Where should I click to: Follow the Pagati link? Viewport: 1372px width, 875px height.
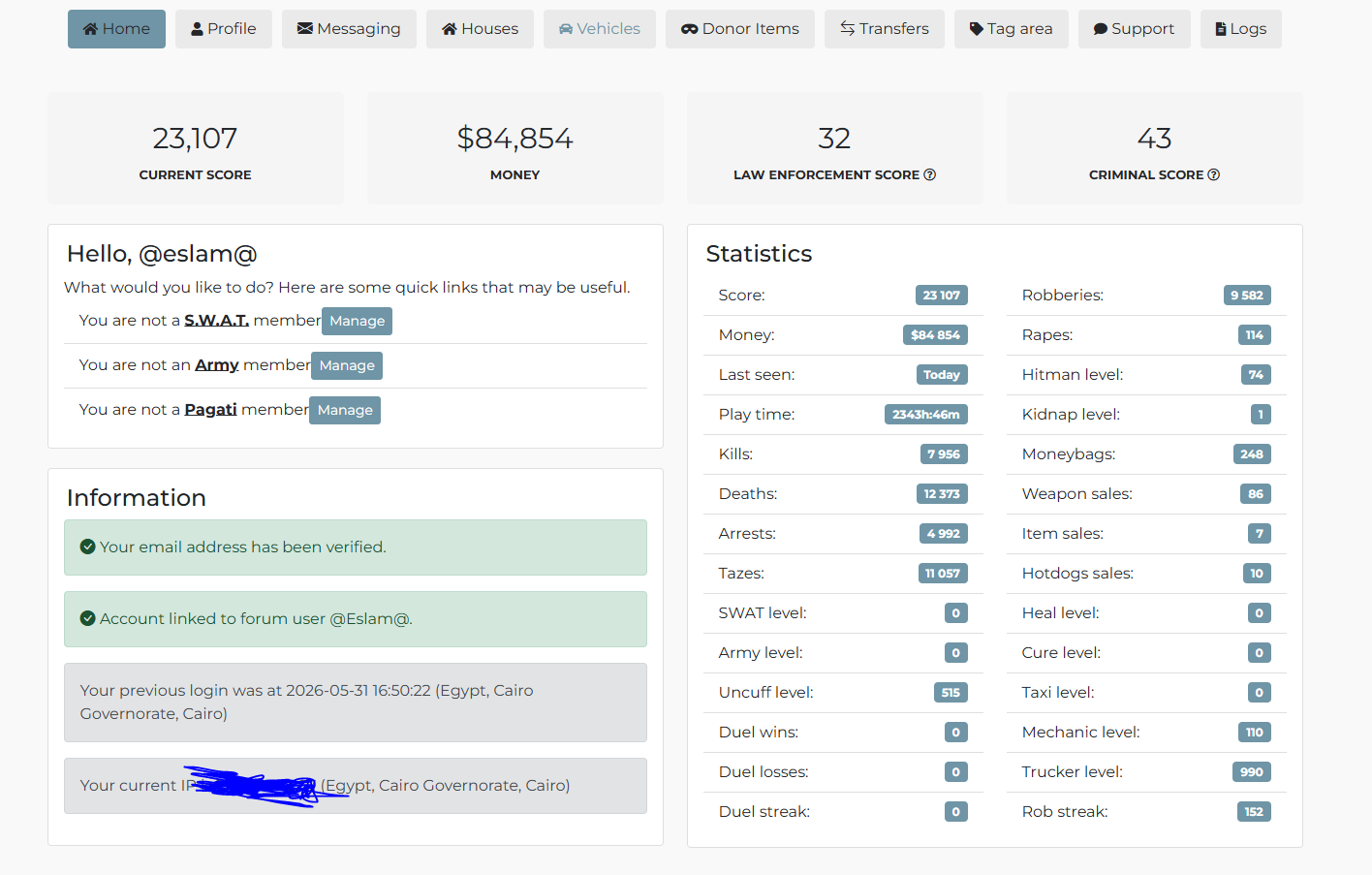point(211,409)
